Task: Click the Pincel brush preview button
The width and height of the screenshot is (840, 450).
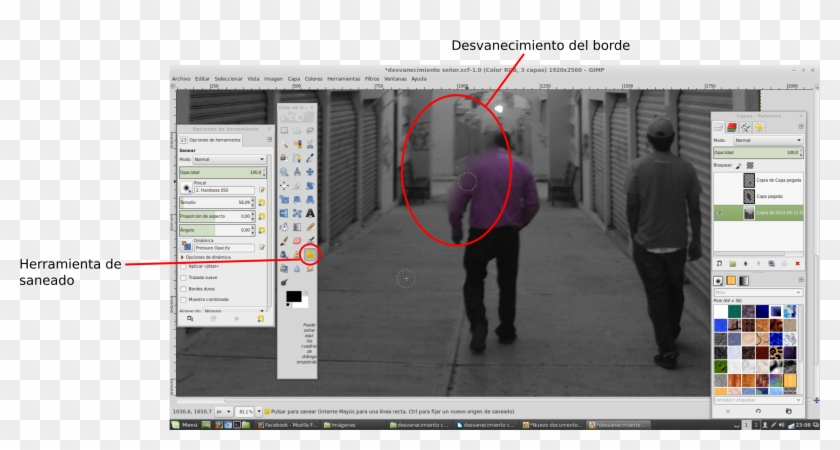Action: 186,188
